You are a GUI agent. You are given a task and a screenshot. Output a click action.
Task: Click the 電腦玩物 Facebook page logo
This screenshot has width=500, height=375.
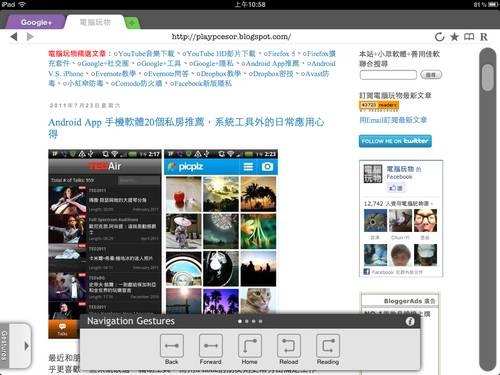[x=373, y=174]
